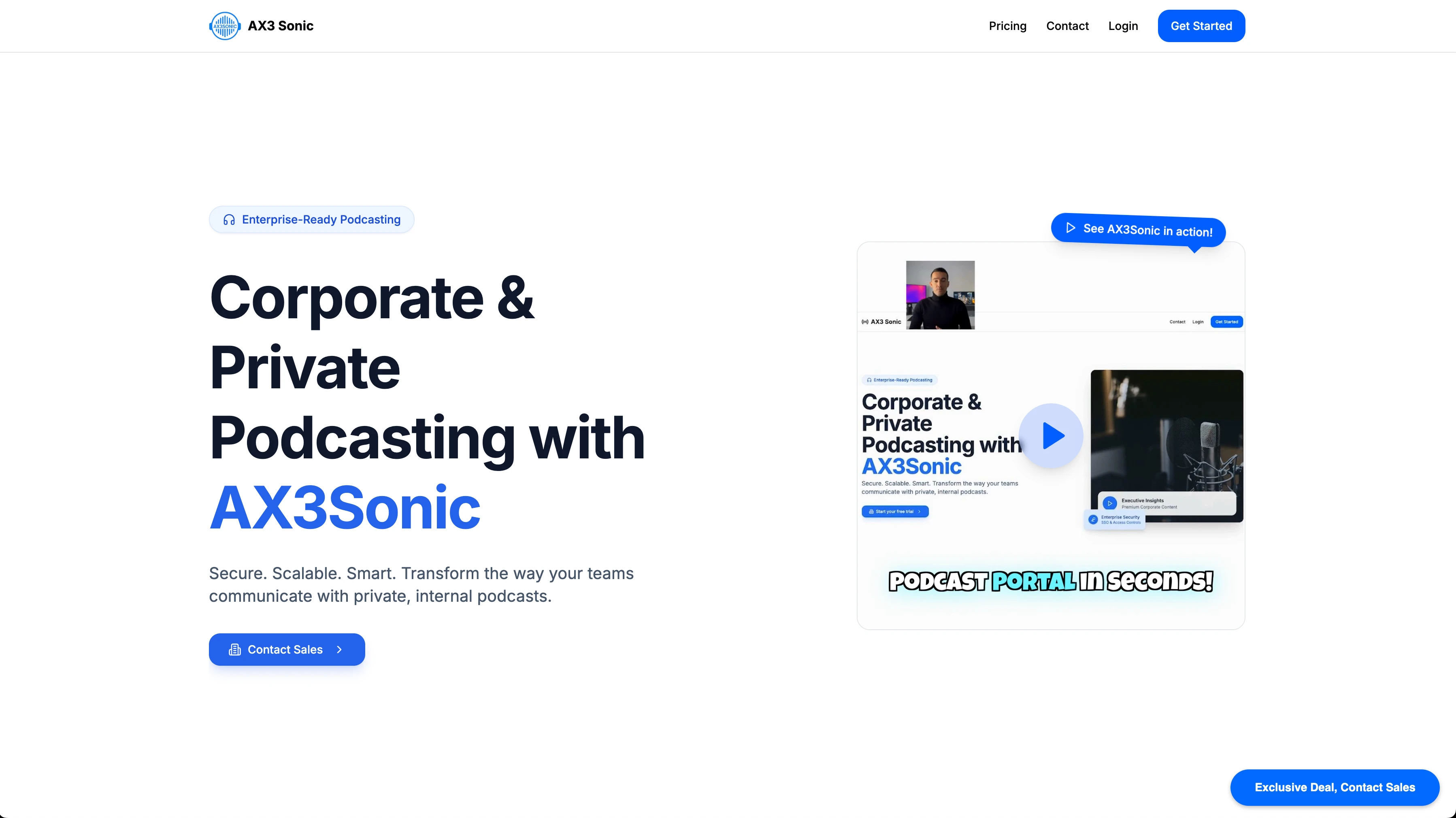Click the play outline icon in See AX3Sonic bubble
The width and height of the screenshot is (1456, 818).
tap(1071, 227)
